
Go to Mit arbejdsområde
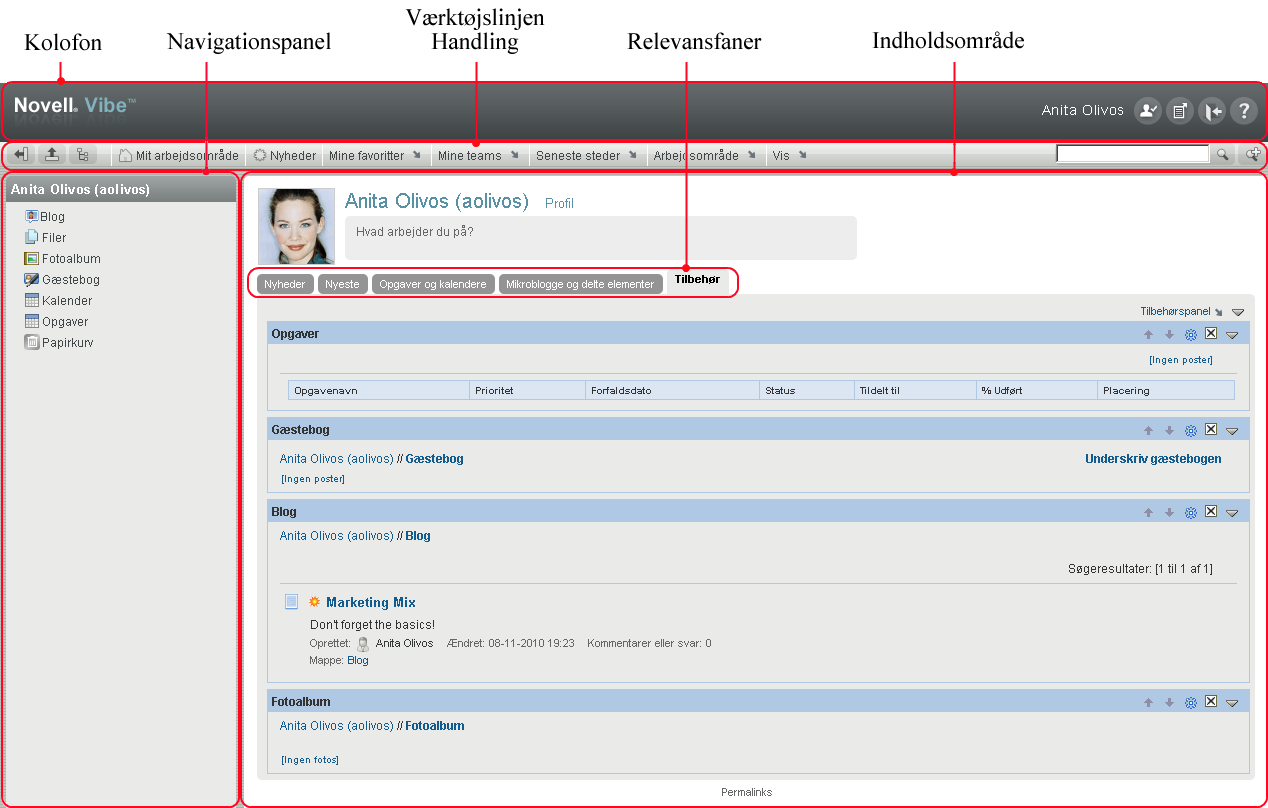click(178, 156)
